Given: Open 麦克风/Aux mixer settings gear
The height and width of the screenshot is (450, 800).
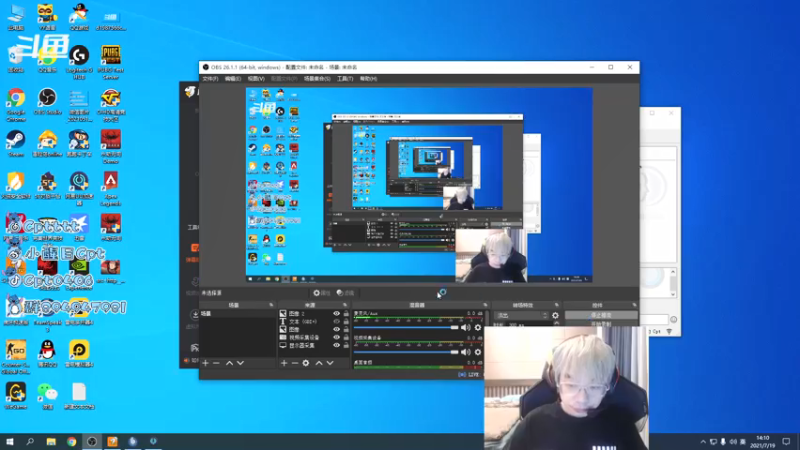Looking at the screenshot, I should (x=478, y=328).
